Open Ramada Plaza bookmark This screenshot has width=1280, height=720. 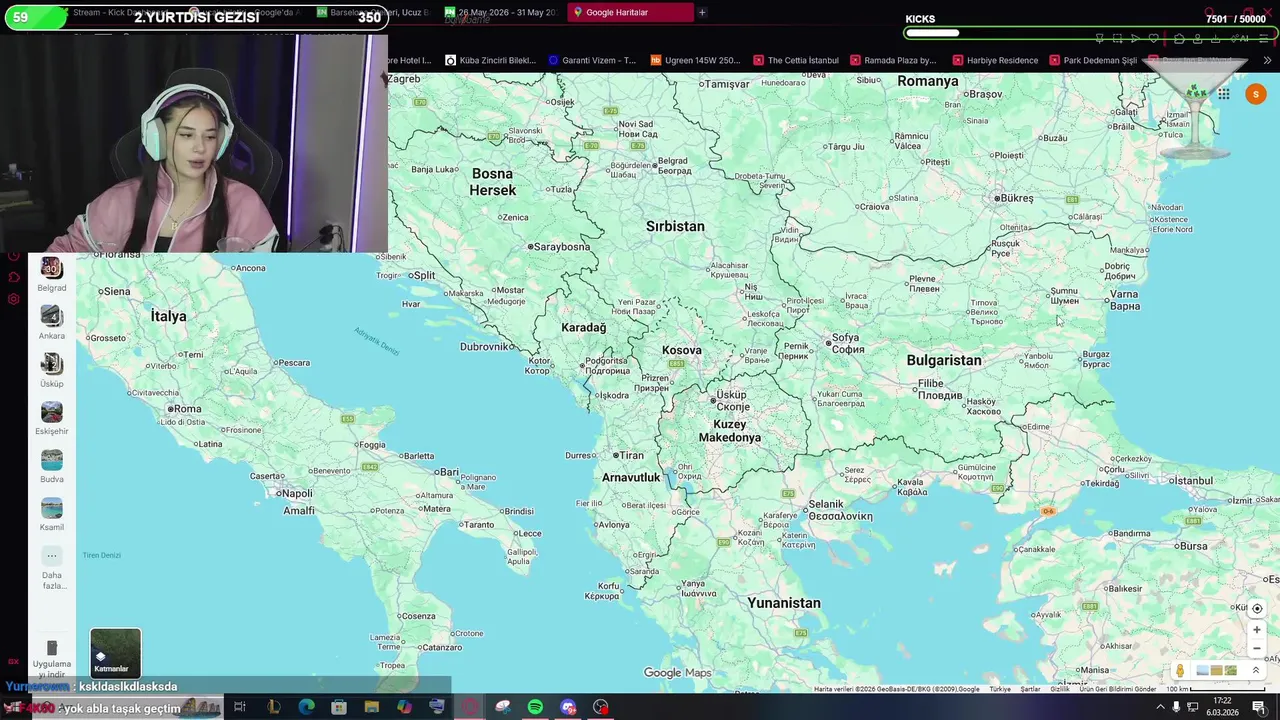click(893, 60)
